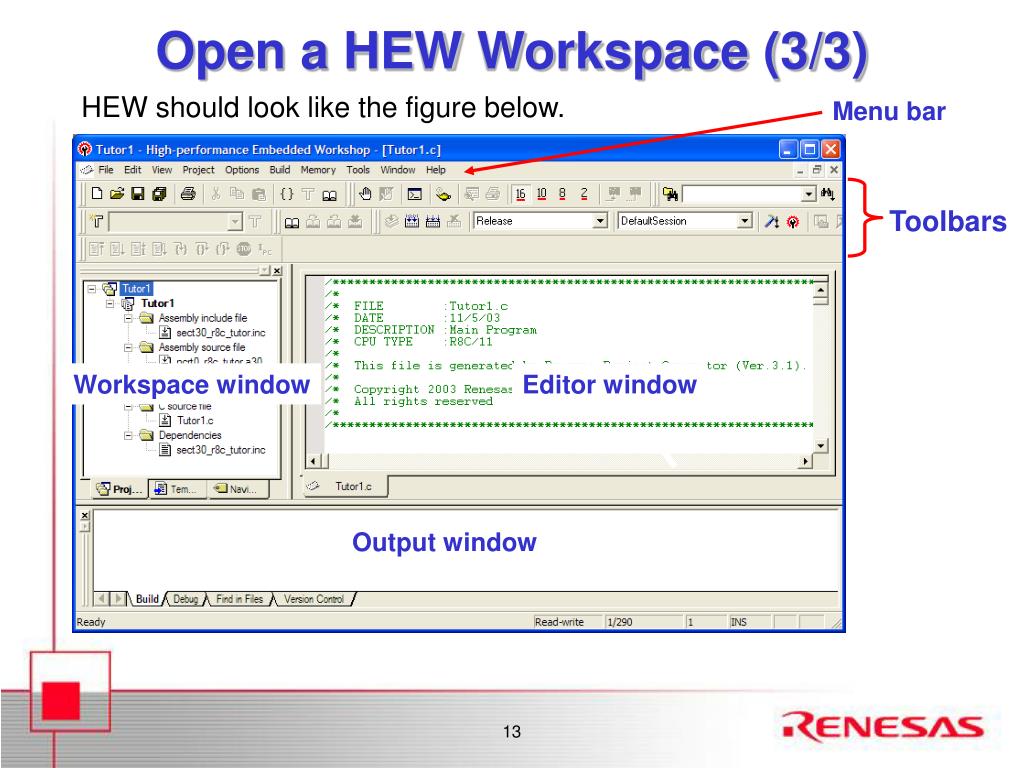Set radix to decimal with the 10 icon
This screenshot has width=1024, height=768.
pos(541,194)
